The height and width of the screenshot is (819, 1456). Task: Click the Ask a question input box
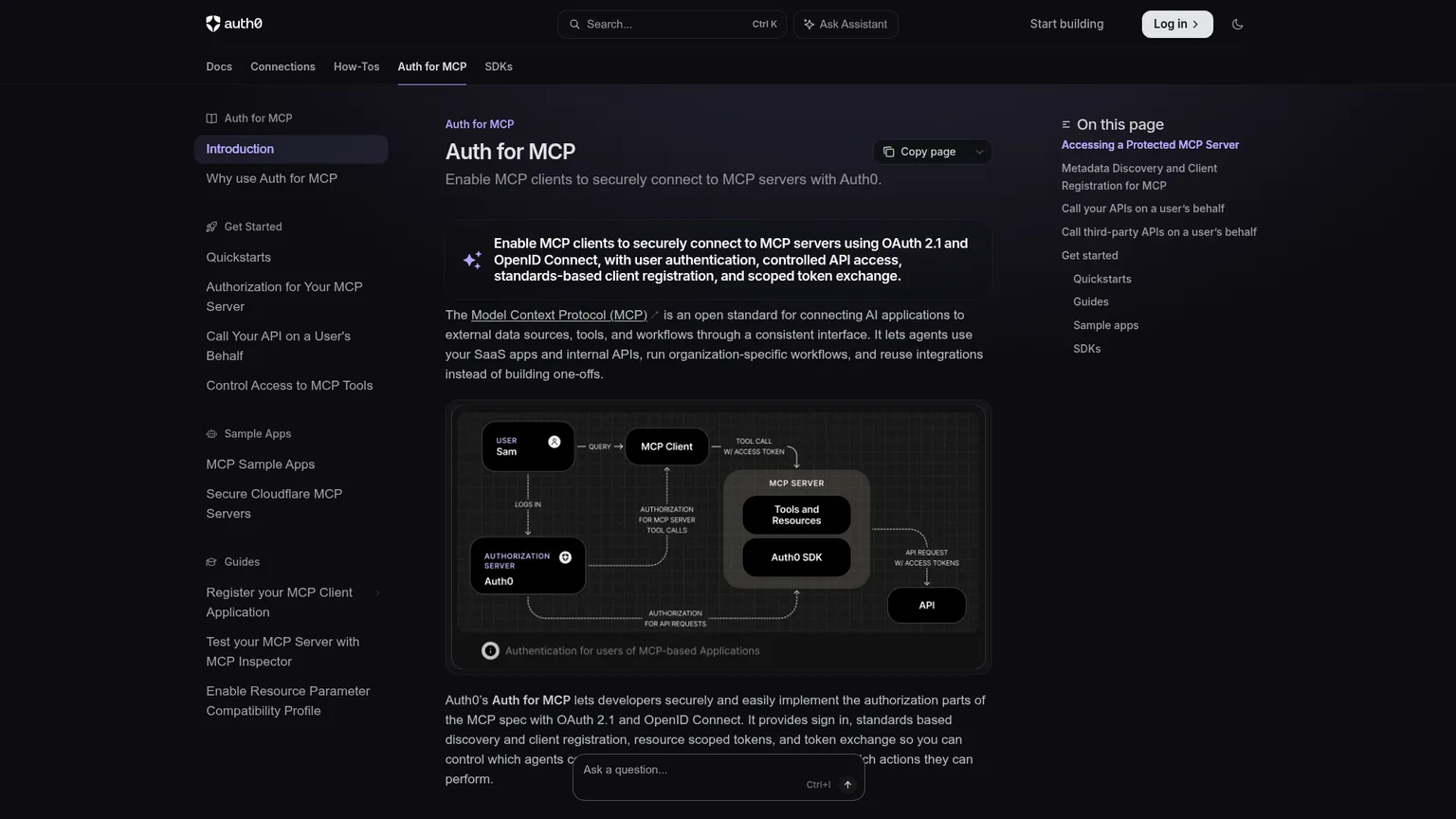pyautogui.click(x=719, y=777)
